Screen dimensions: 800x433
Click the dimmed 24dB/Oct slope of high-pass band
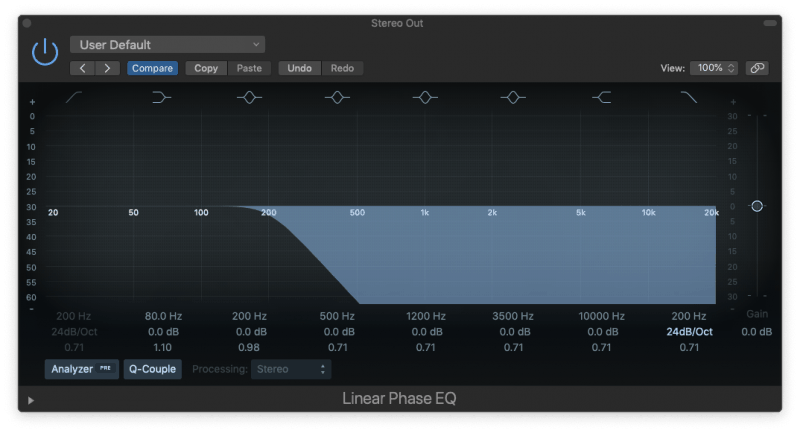click(74, 332)
